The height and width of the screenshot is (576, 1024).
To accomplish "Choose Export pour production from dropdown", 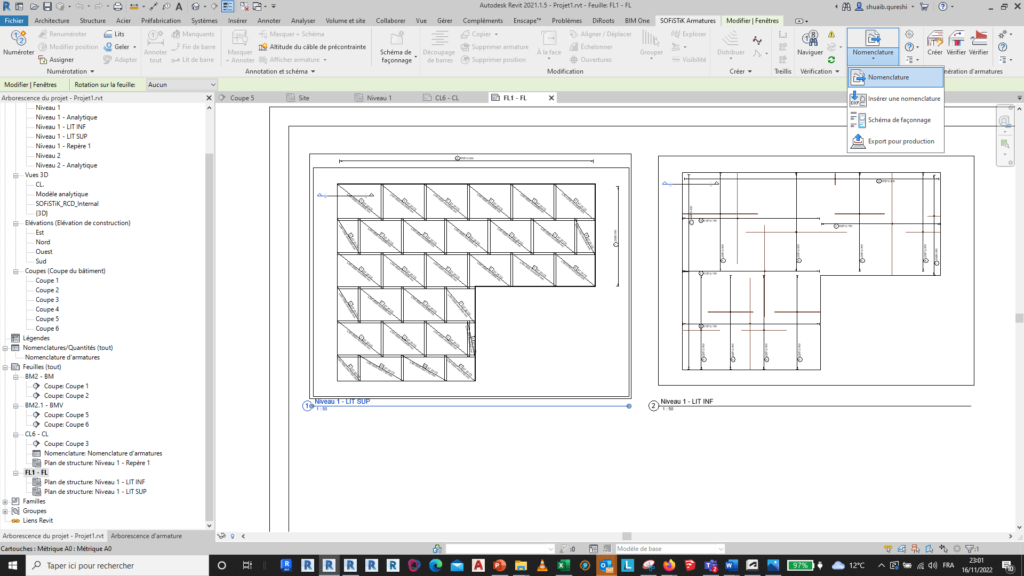I will [900, 141].
